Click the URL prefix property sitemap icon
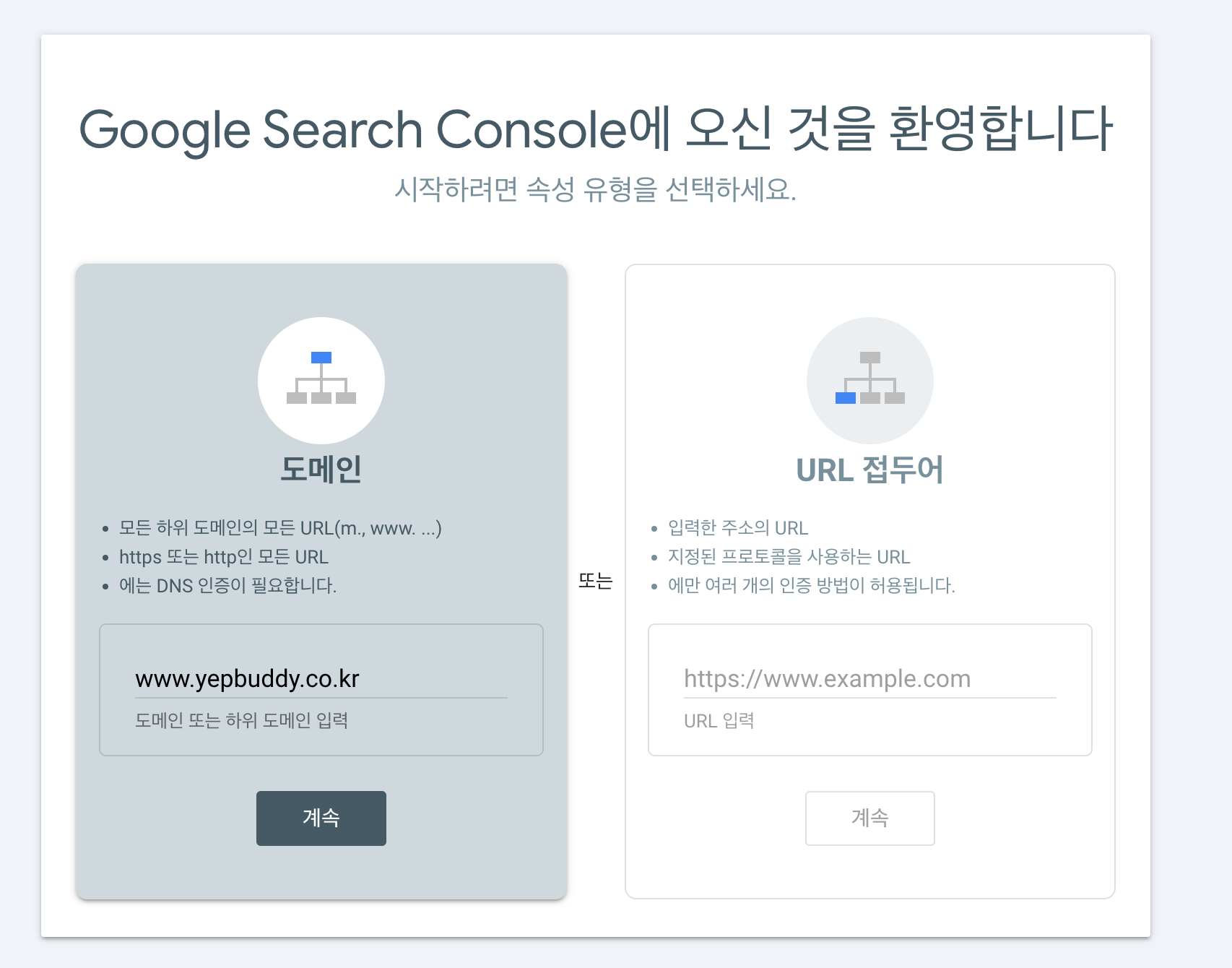The height and width of the screenshot is (968, 1232). coord(870,381)
